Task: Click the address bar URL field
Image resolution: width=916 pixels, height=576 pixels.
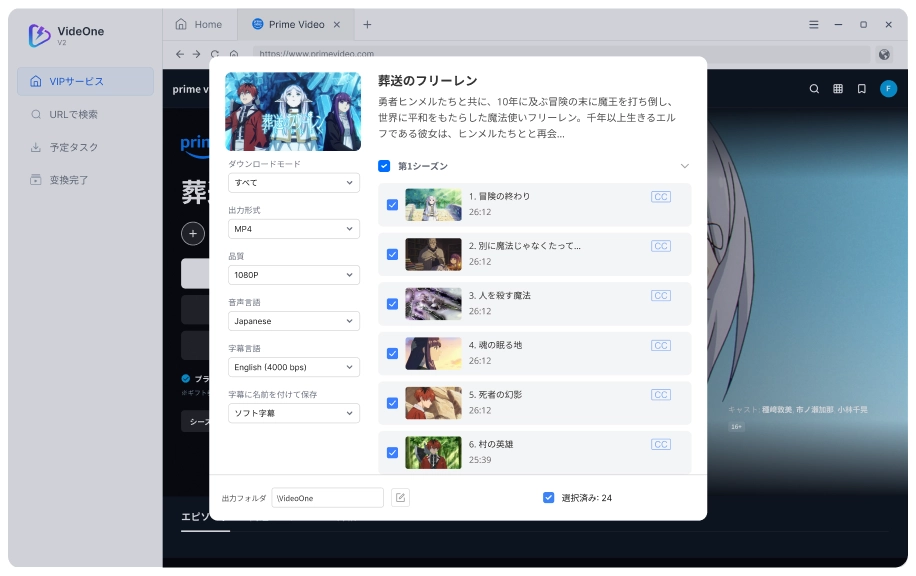Action: [561, 54]
